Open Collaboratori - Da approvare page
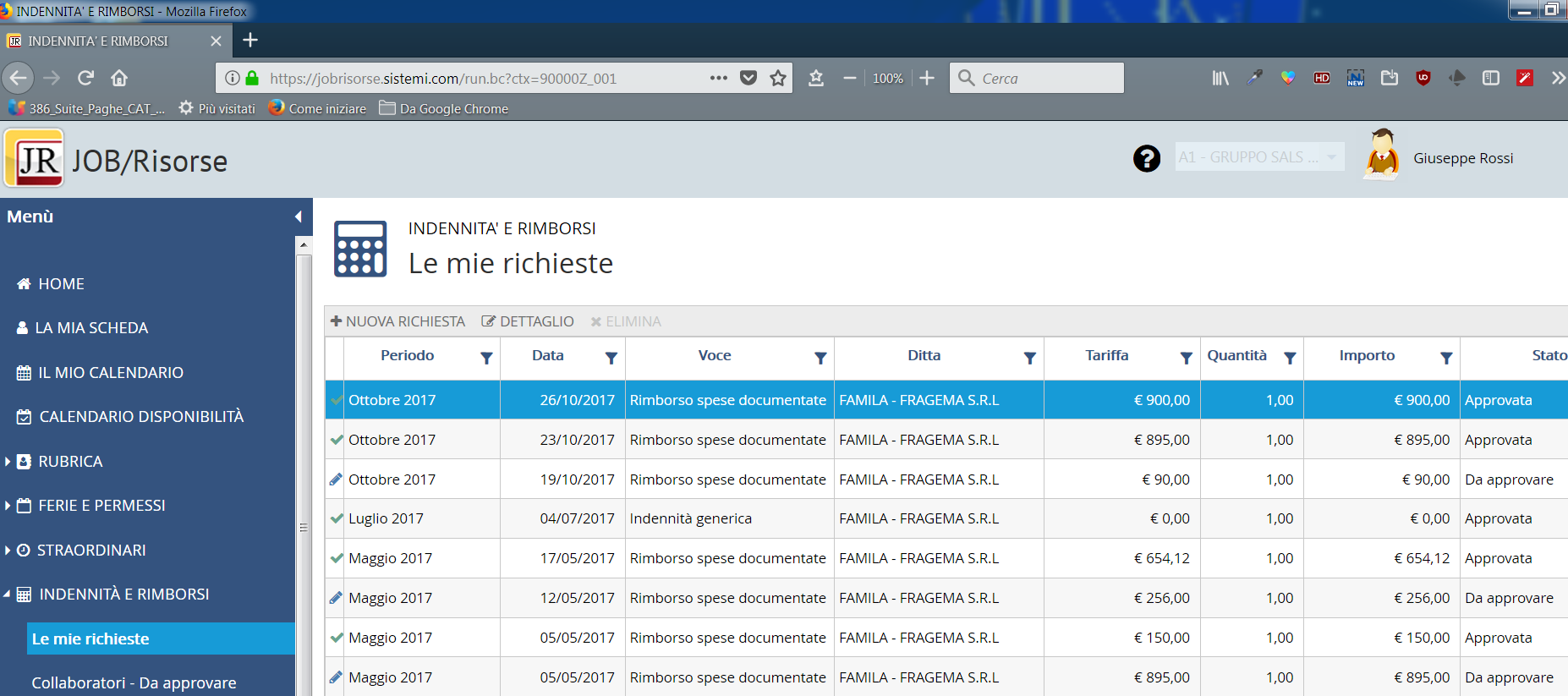 tap(134, 682)
